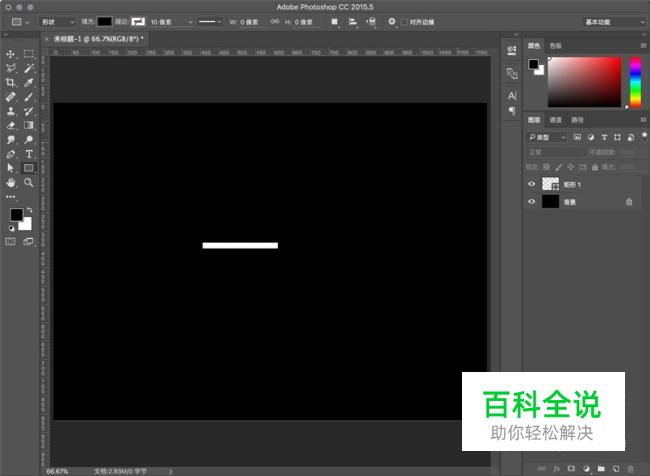Select the Rectangular Marquee tool

click(29, 53)
